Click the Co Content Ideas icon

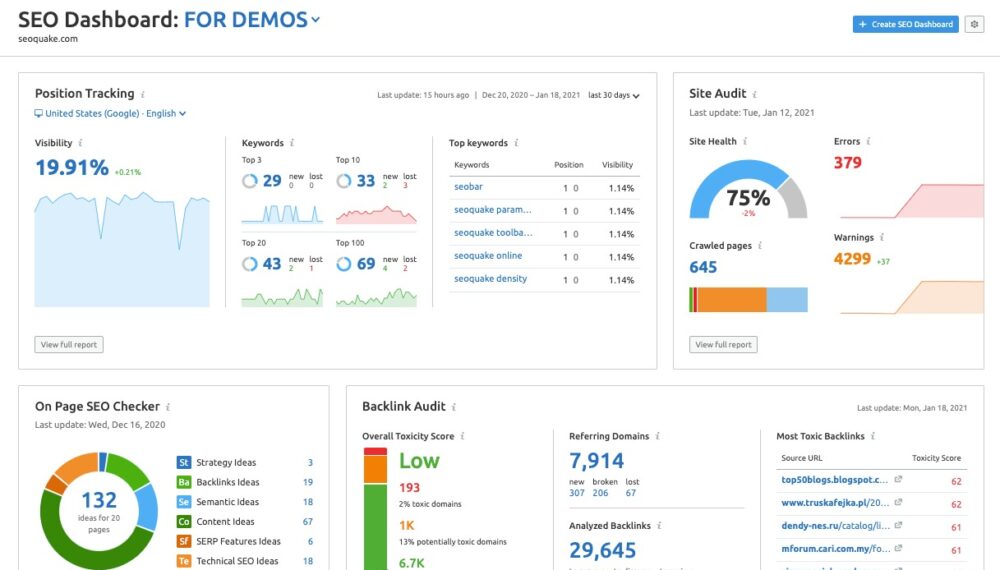pos(184,522)
